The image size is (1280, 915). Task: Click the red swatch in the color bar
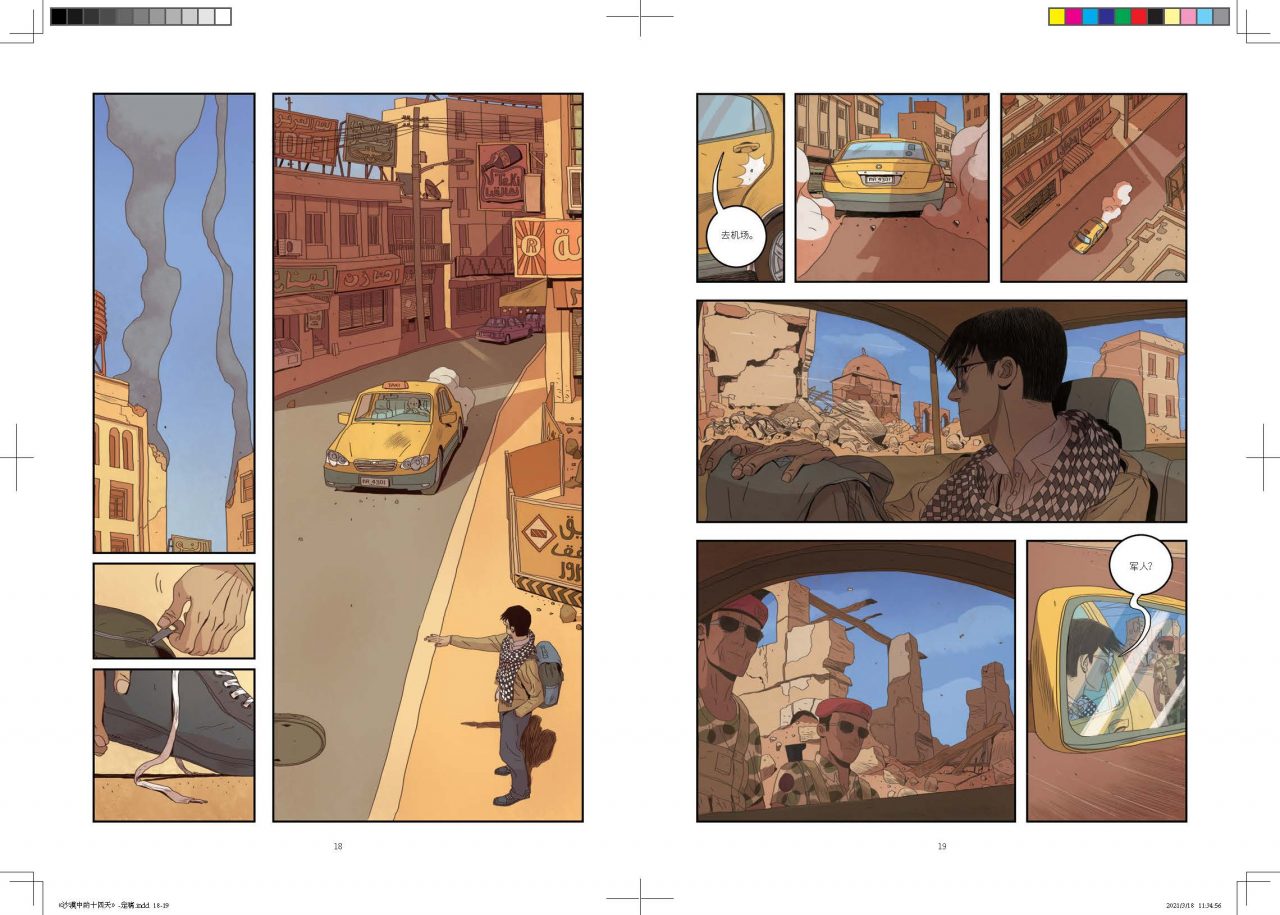1139,16
